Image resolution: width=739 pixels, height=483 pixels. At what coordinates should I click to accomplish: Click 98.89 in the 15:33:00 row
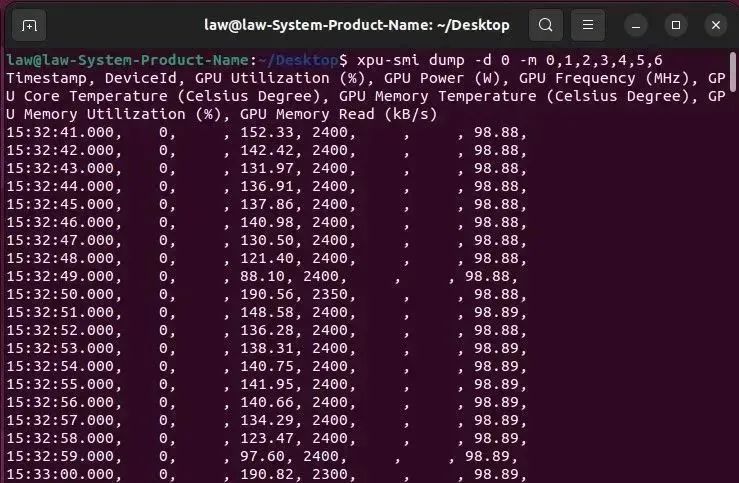pyautogui.click(x=496, y=474)
